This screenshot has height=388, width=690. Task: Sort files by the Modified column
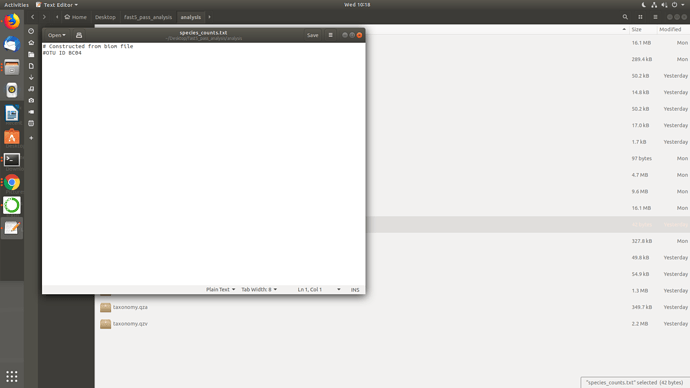tap(670, 29)
